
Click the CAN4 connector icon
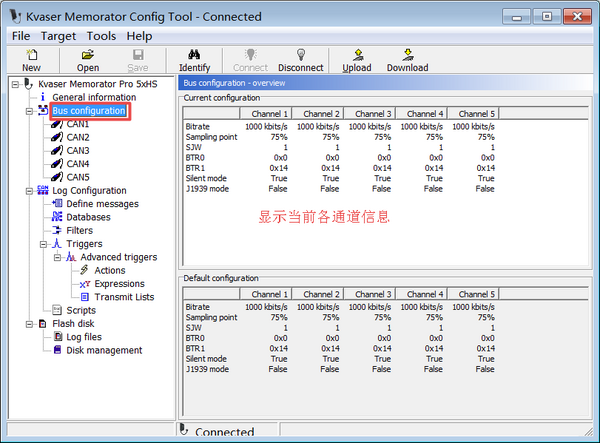57,164
